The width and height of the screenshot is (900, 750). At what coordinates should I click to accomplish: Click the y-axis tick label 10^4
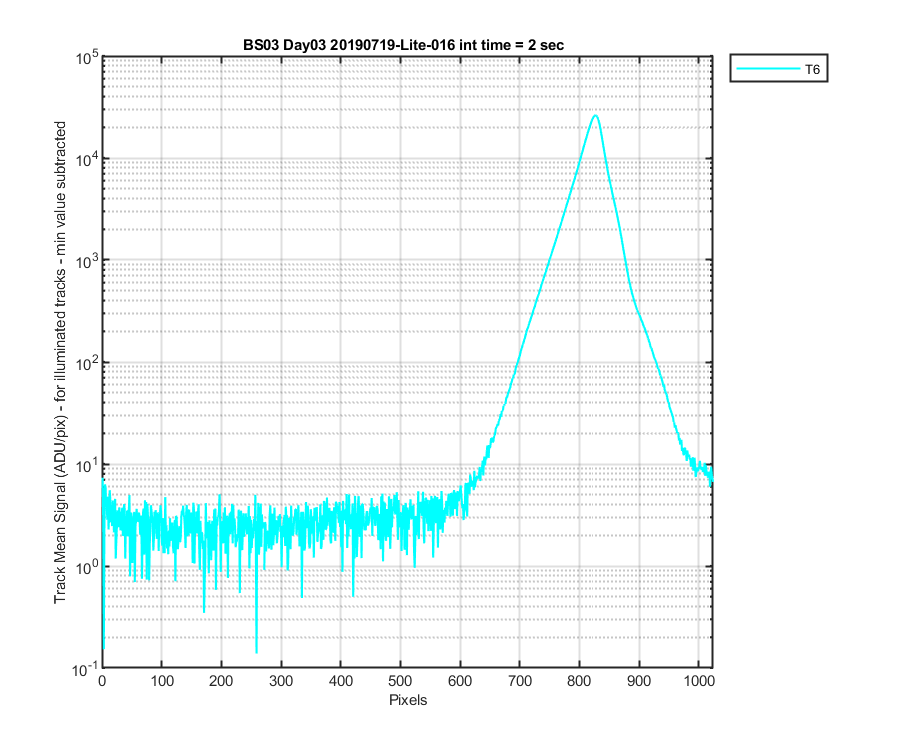tap(87, 160)
